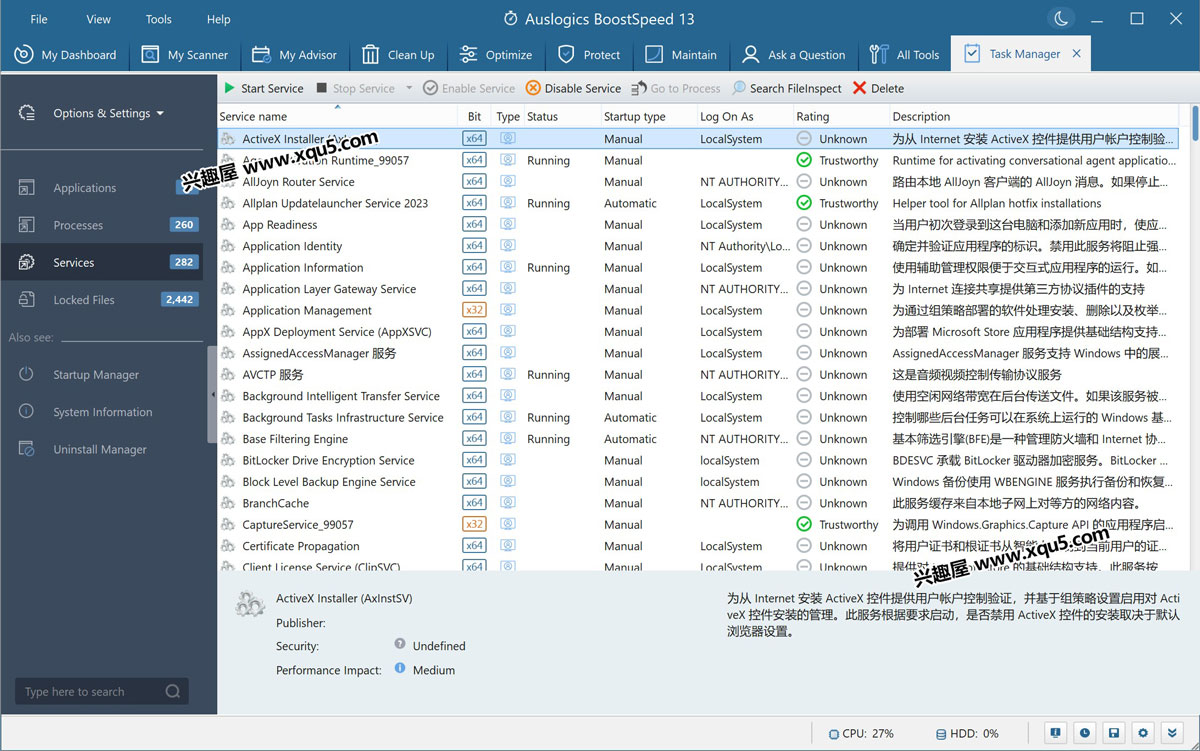This screenshot has height=751, width=1200.
Task: Open the Tools menu
Action: click(159, 19)
